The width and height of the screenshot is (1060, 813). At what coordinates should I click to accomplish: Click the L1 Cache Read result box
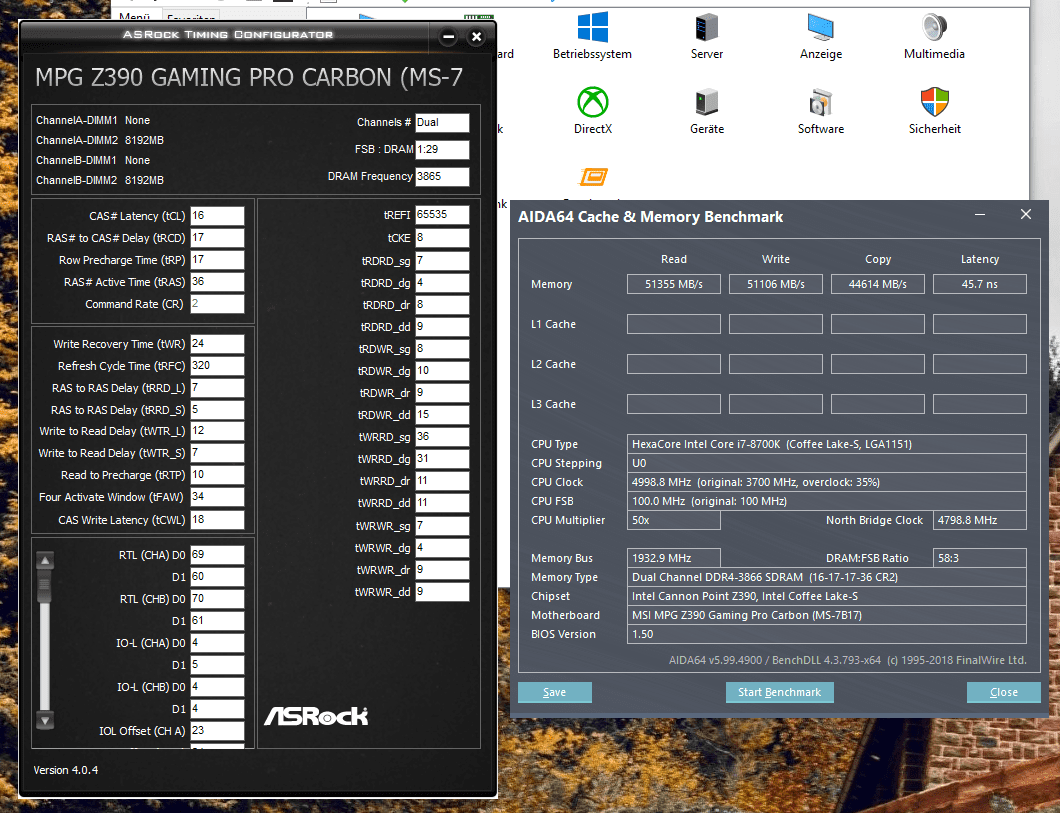click(673, 324)
